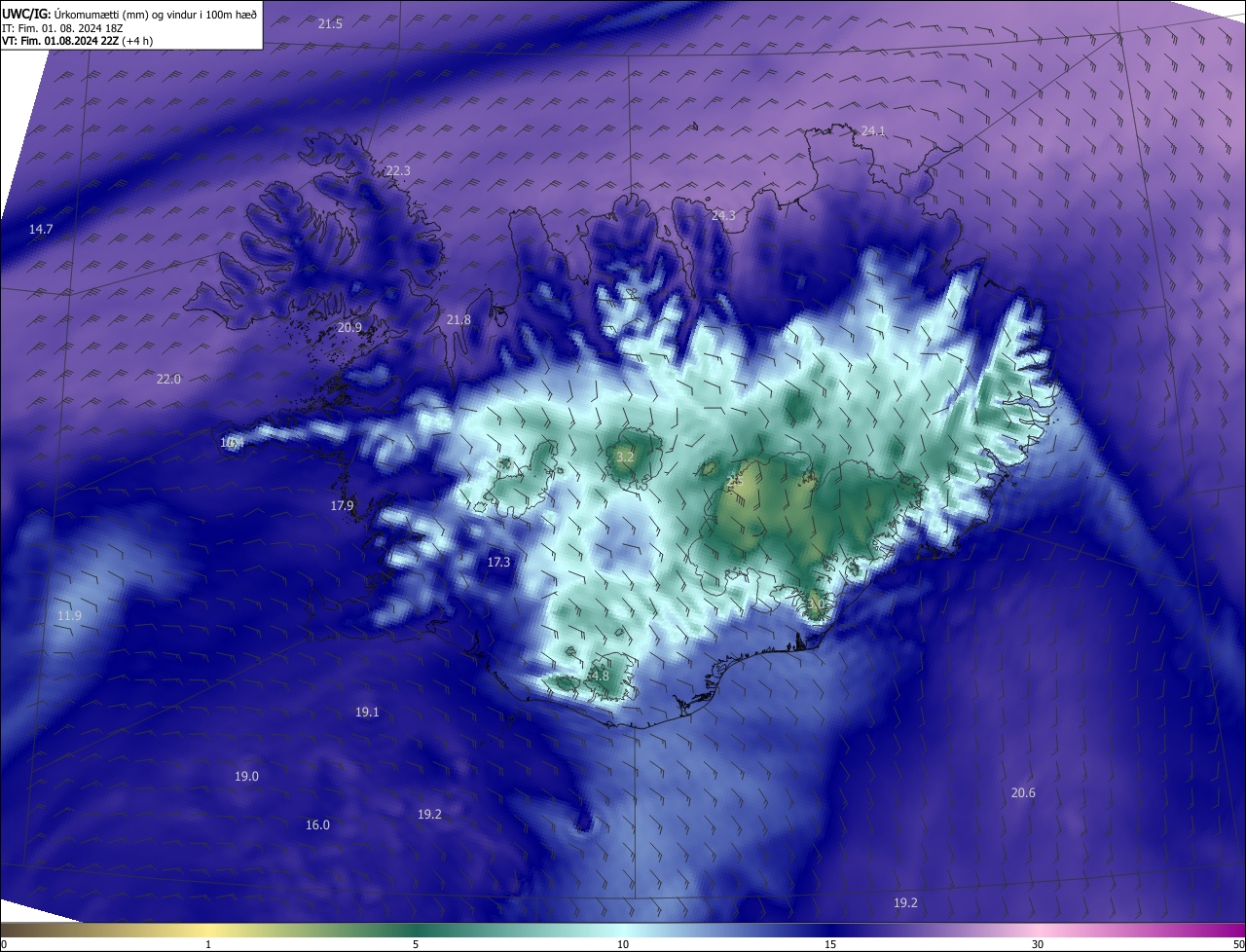The image size is (1246, 952).
Task: Click the 20.9 value label on the map
Action: click(349, 327)
